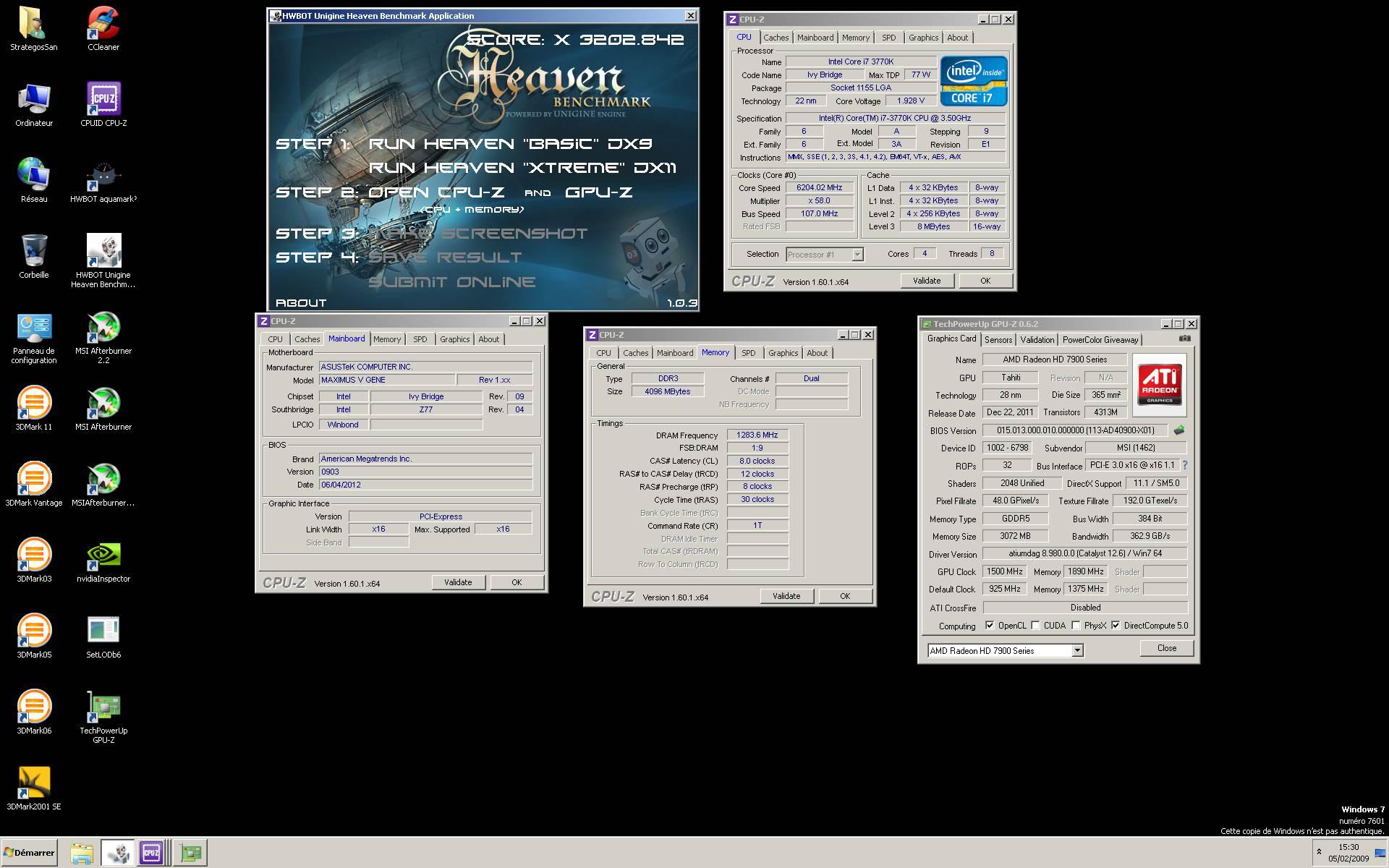The height and width of the screenshot is (868, 1389).
Task: Switch to Caches tab in top CPU-Z window
Action: tap(776, 38)
